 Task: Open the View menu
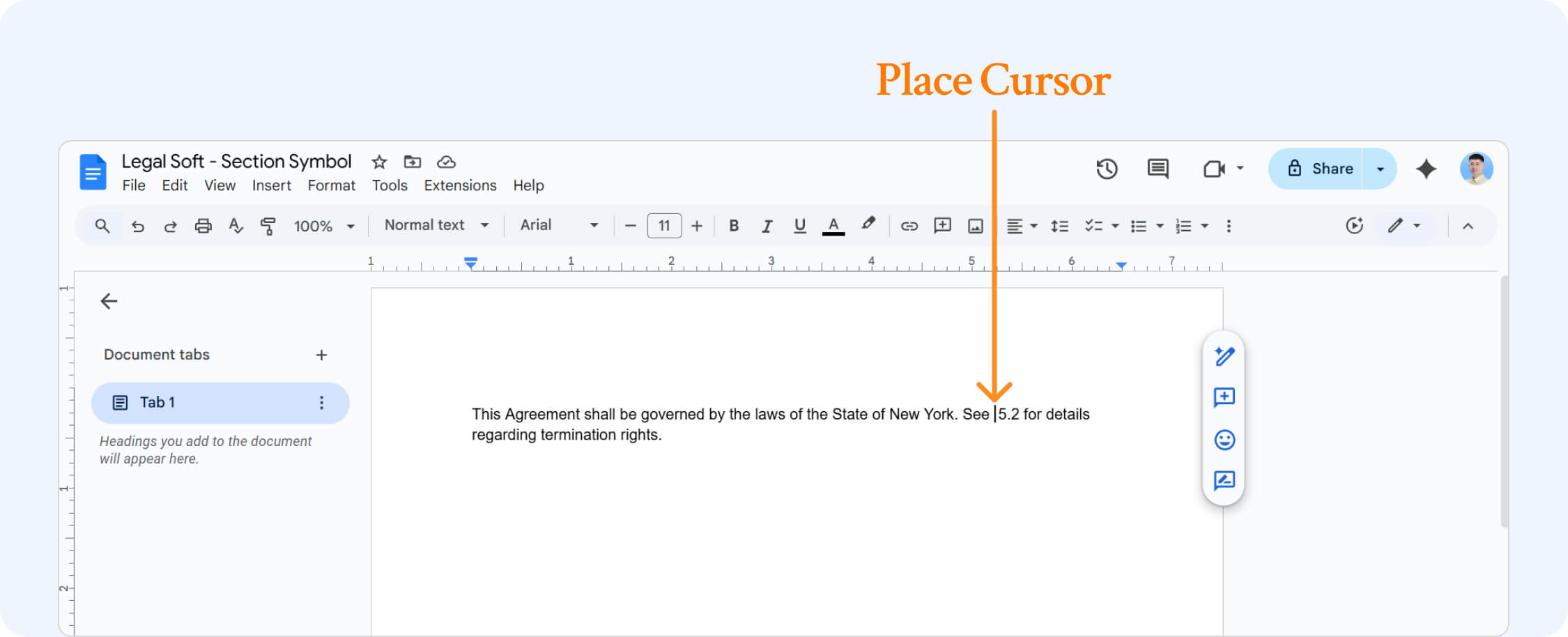pos(220,185)
